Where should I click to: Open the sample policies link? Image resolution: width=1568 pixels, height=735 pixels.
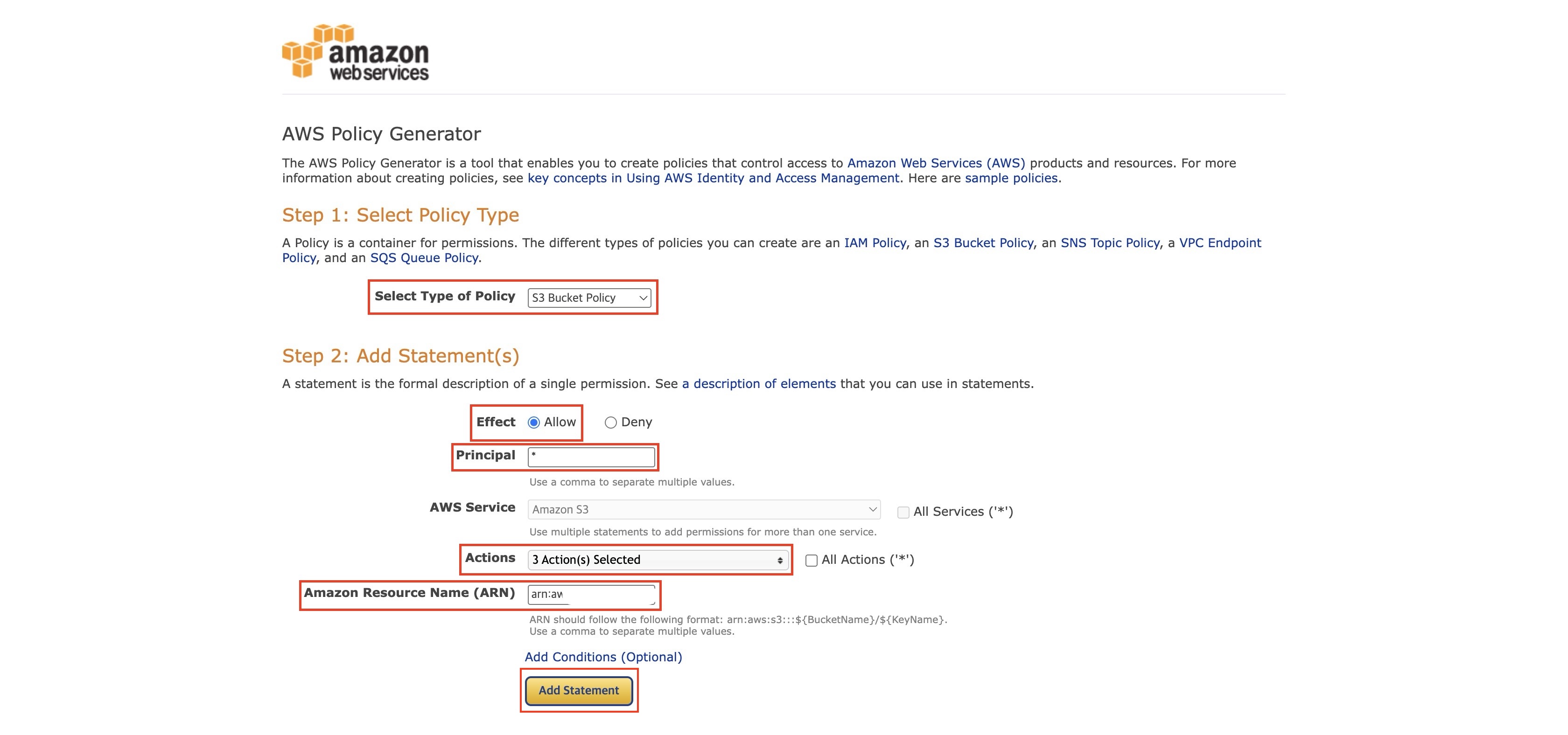(x=1011, y=178)
